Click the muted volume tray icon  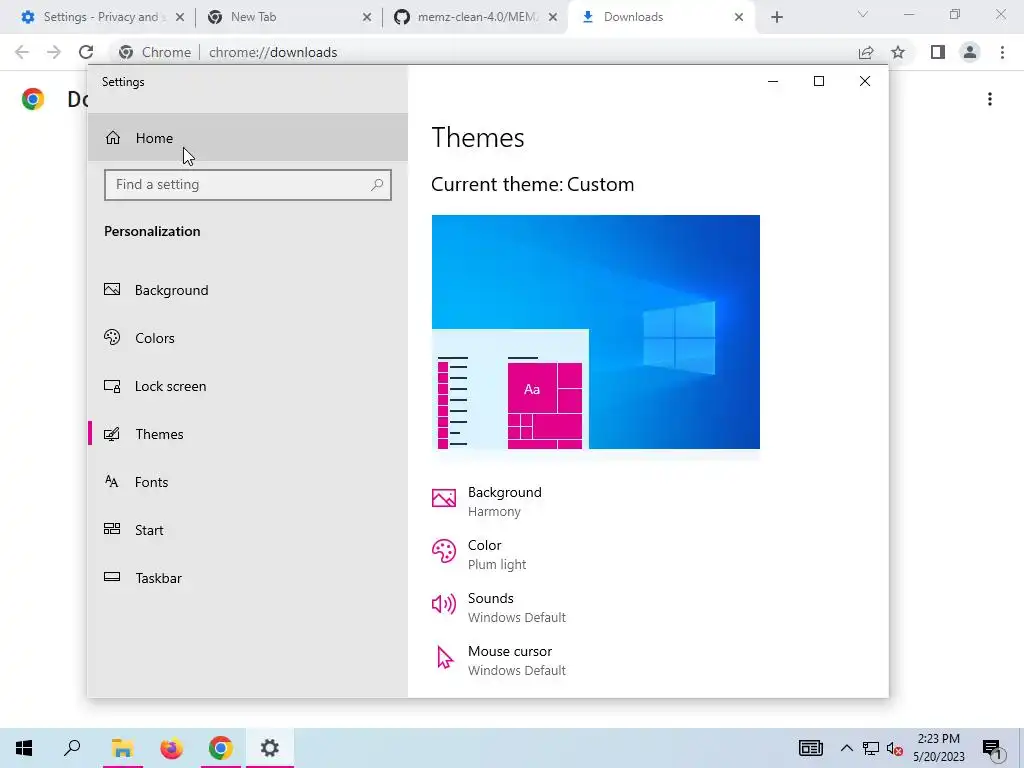pyautogui.click(x=895, y=749)
